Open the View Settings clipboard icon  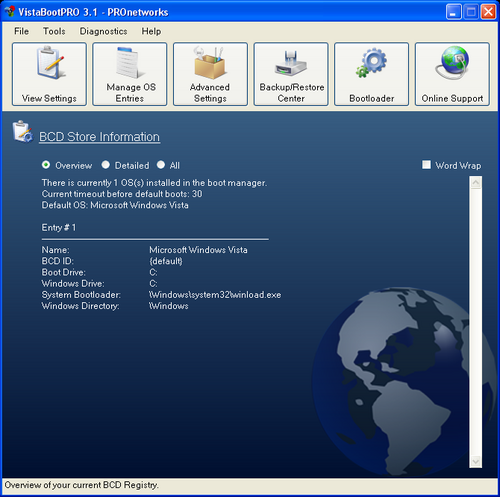click(49, 74)
